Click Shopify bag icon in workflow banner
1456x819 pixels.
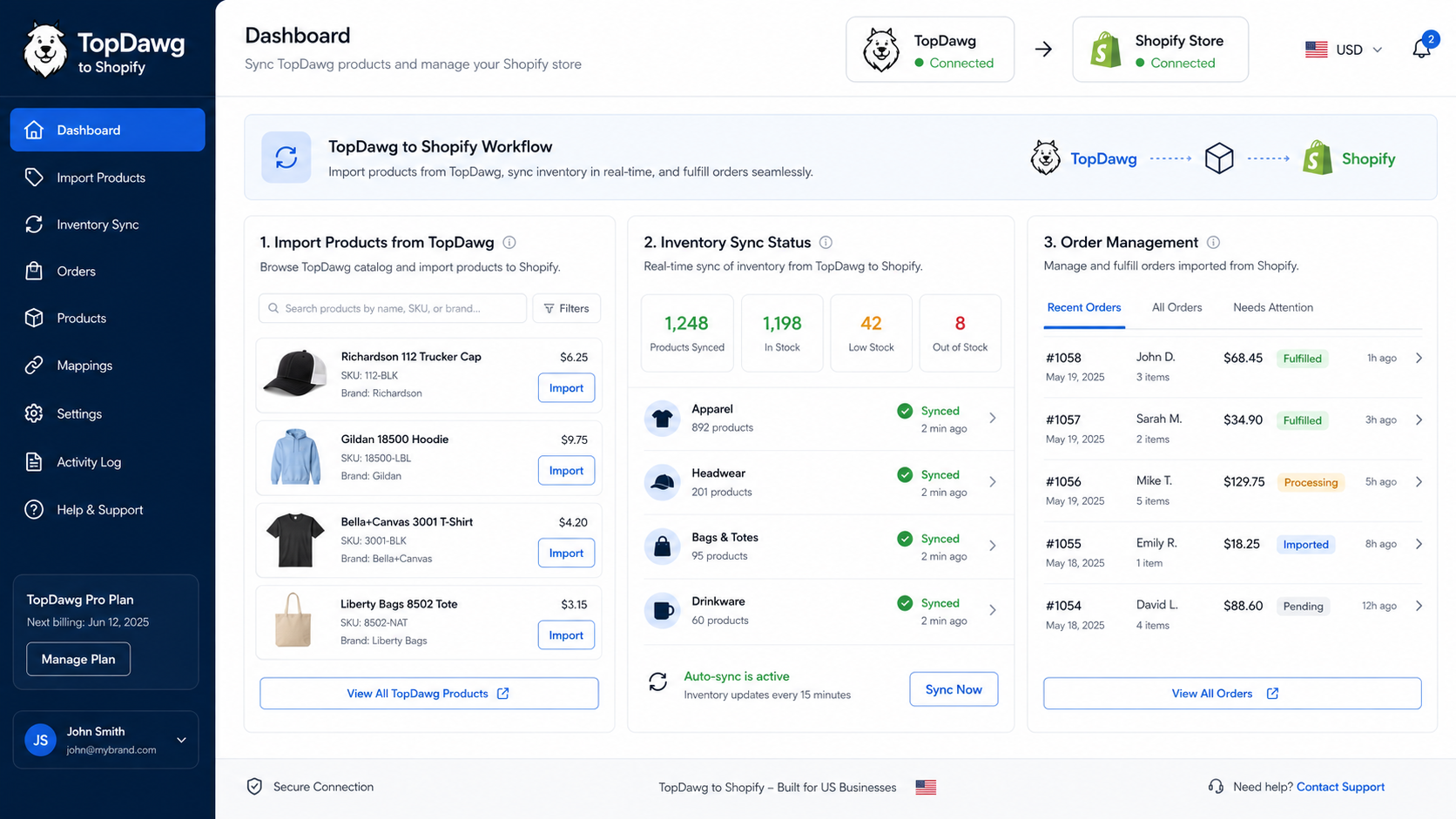tap(1318, 158)
